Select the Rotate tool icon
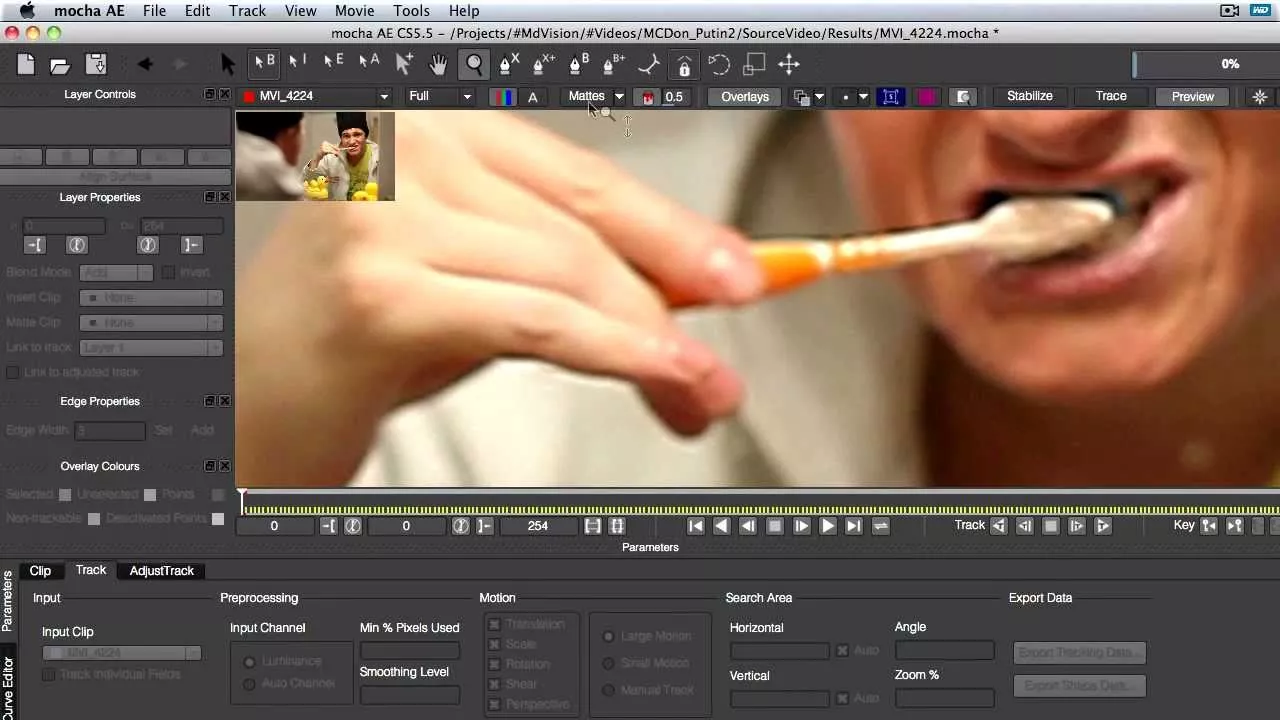 tap(719, 65)
